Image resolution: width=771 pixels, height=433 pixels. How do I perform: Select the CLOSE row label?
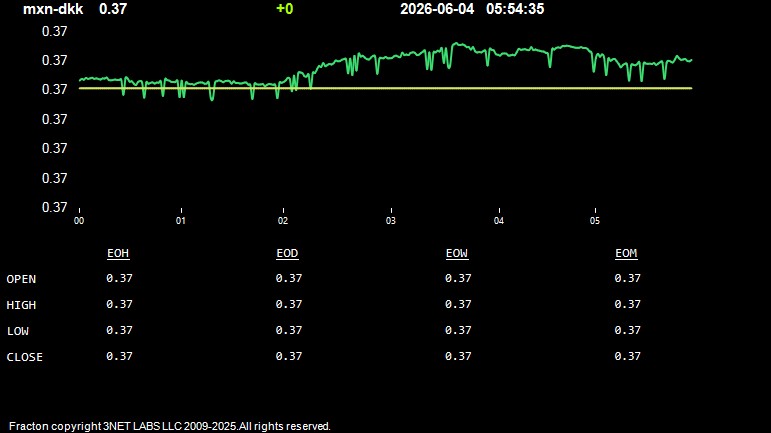click(25, 357)
